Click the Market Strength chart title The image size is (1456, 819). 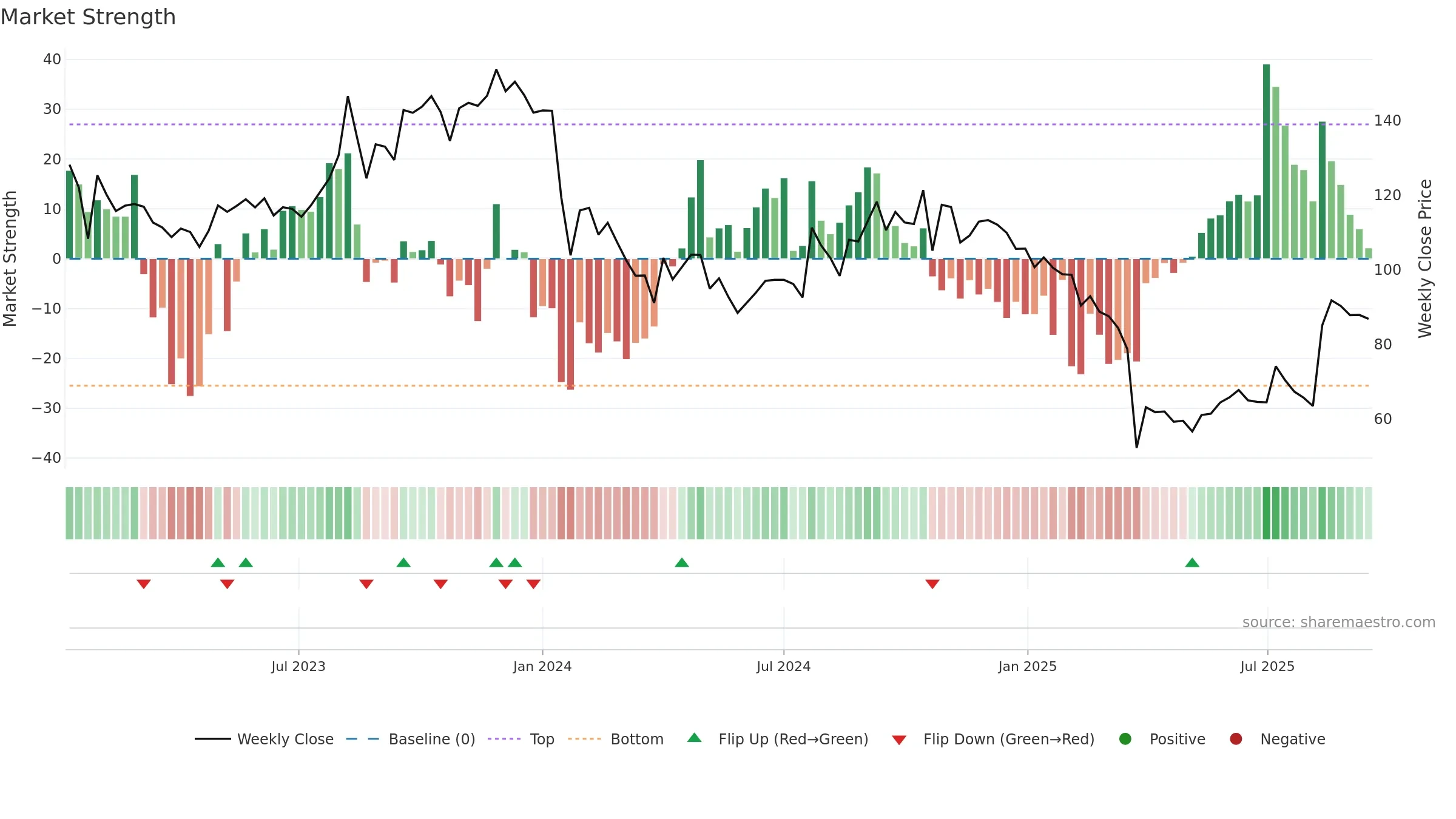coord(88,17)
